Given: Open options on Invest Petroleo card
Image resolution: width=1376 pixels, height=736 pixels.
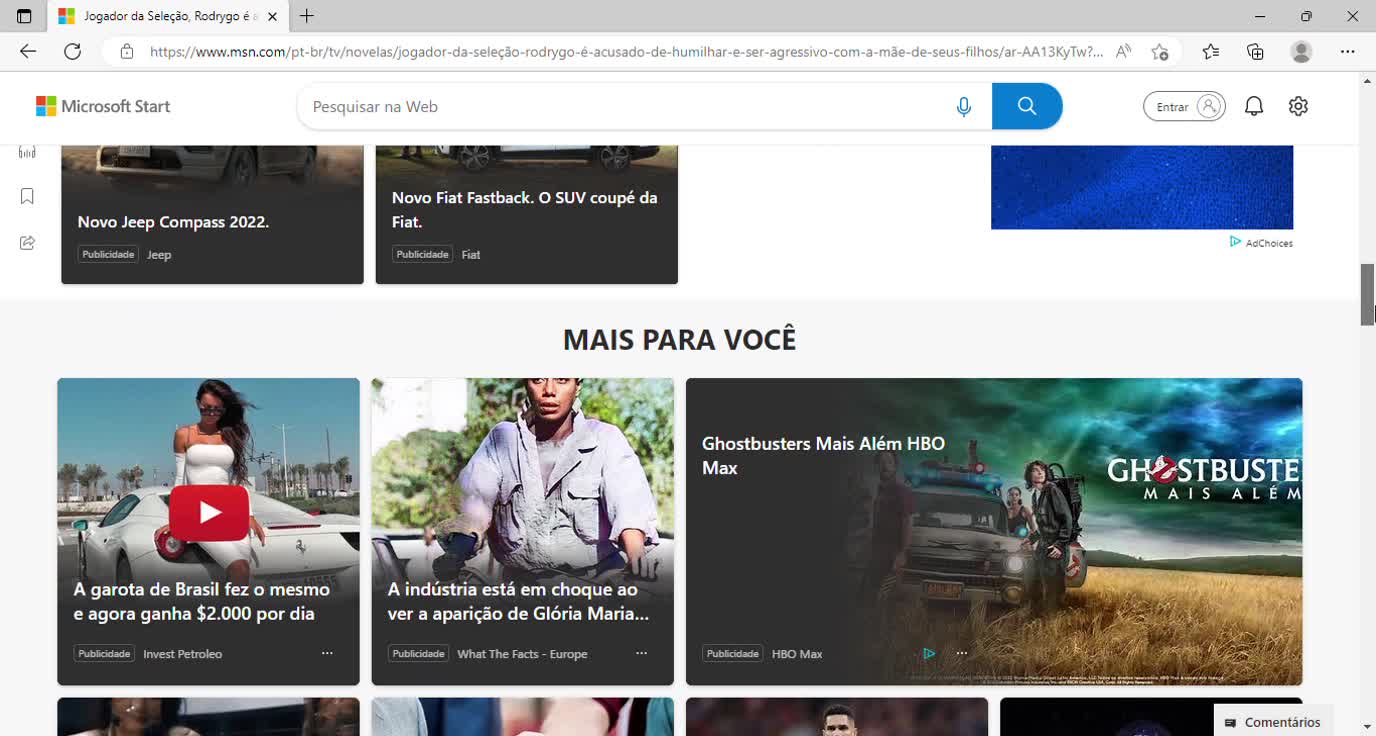Looking at the screenshot, I should (x=327, y=653).
